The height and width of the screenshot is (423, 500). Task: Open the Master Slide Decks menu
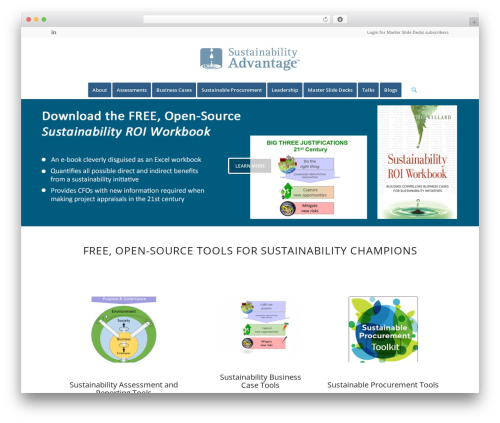pyautogui.click(x=330, y=90)
